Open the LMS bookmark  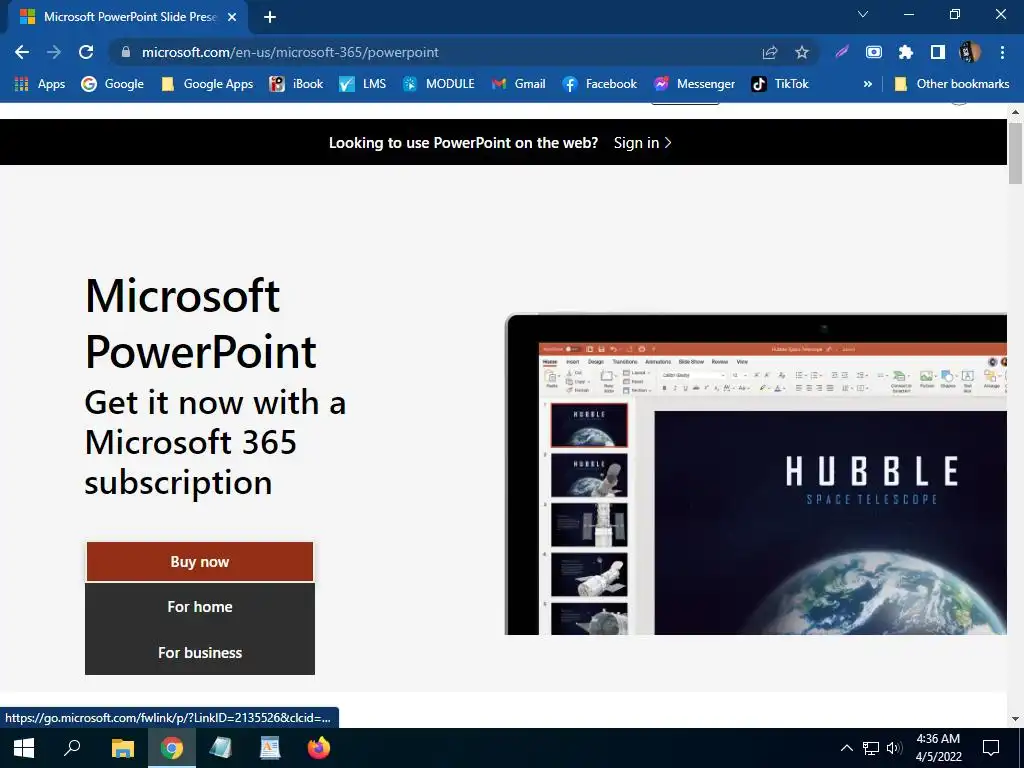362,84
